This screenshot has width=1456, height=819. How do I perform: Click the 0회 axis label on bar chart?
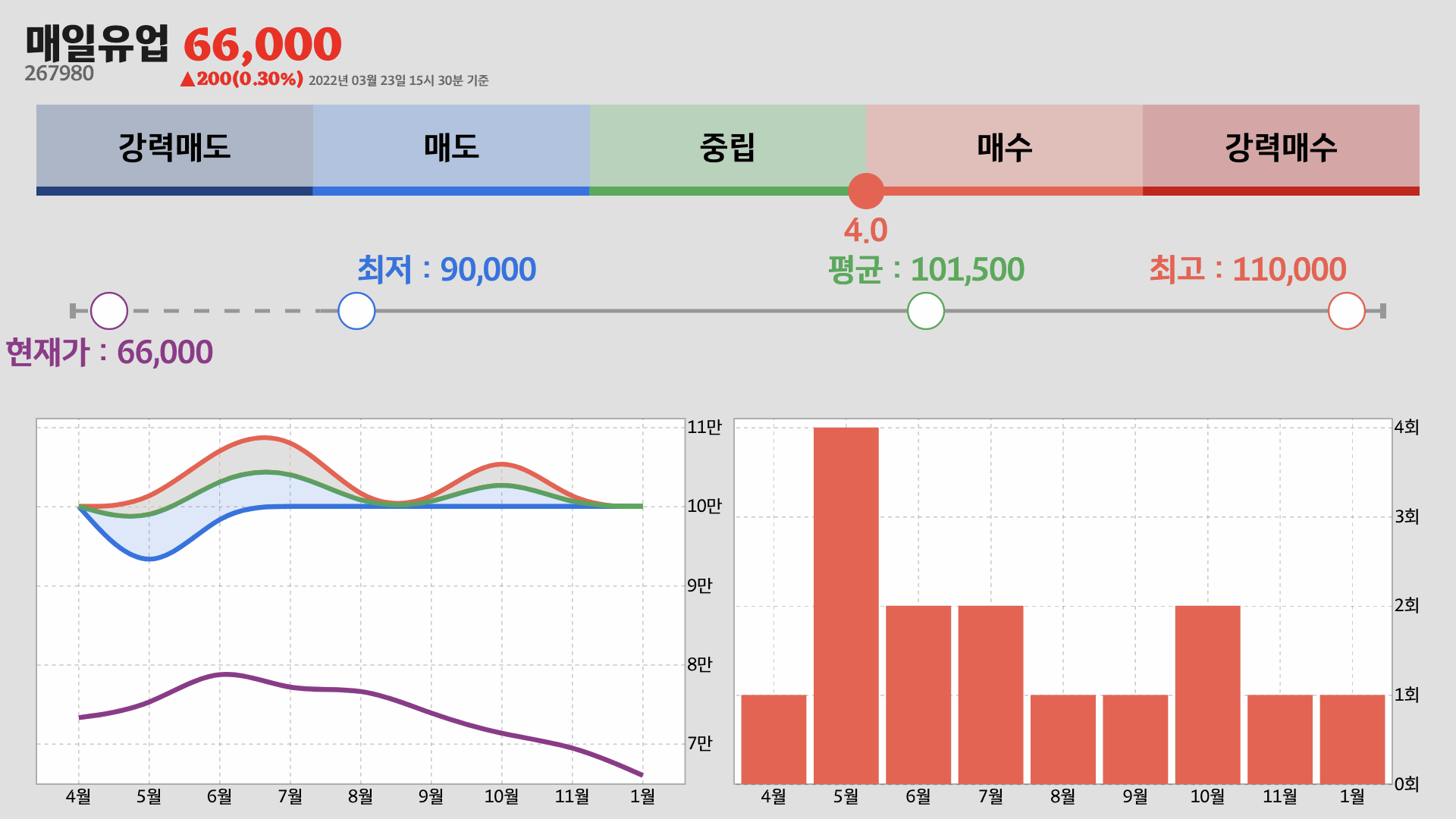pyautogui.click(x=1407, y=784)
